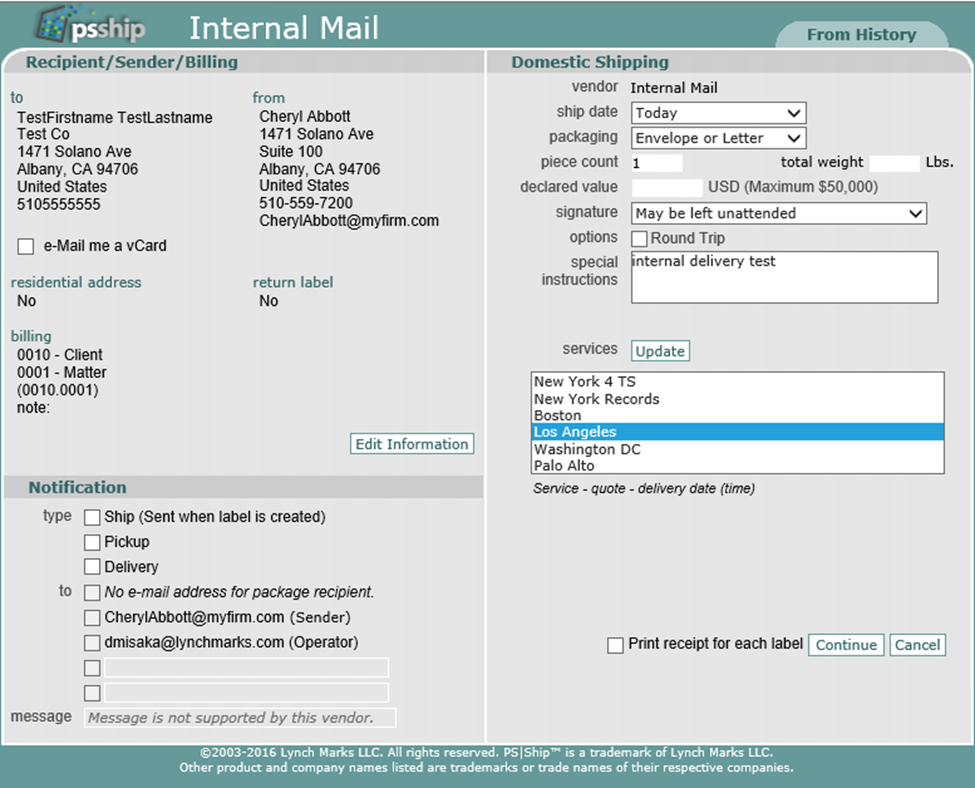
Task: Select New York Records service
Action: (737, 399)
